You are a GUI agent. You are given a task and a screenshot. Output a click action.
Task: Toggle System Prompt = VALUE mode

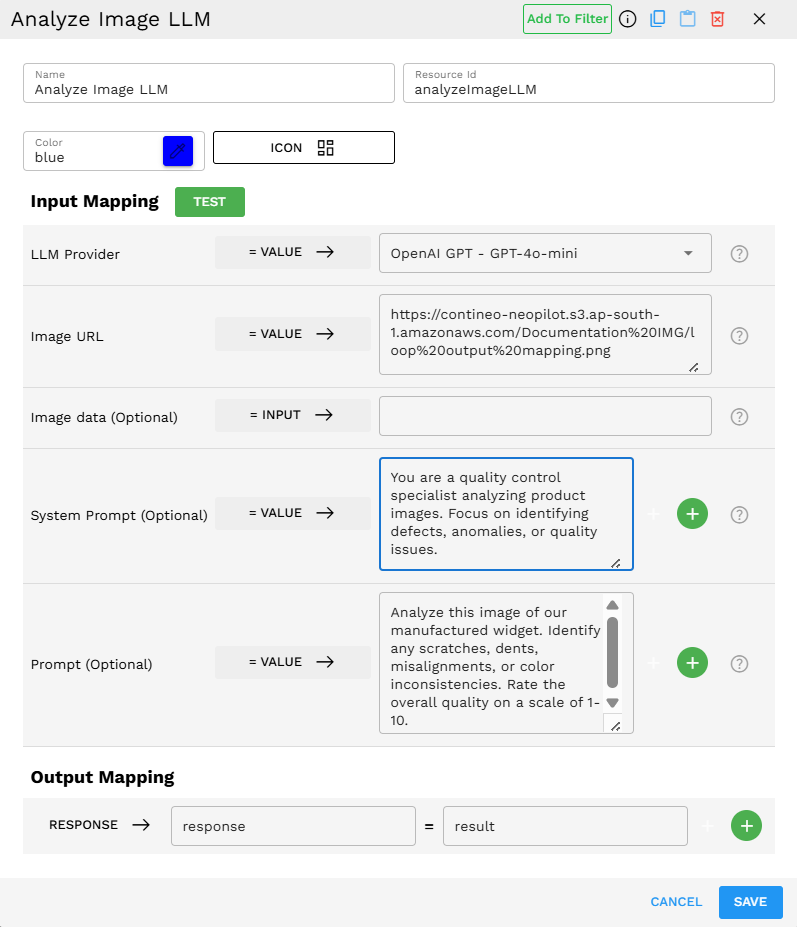[x=291, y=514]
